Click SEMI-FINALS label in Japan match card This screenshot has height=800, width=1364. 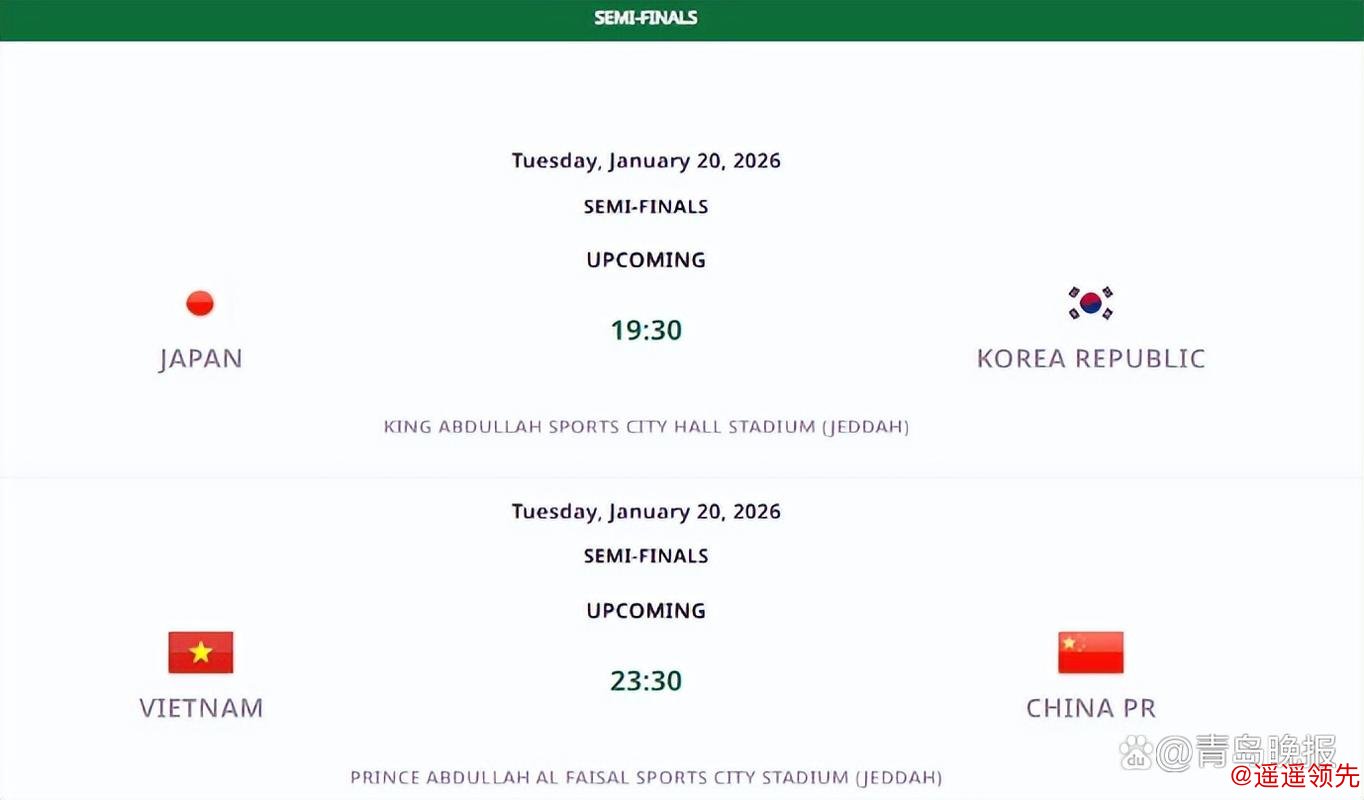[646, 207]
